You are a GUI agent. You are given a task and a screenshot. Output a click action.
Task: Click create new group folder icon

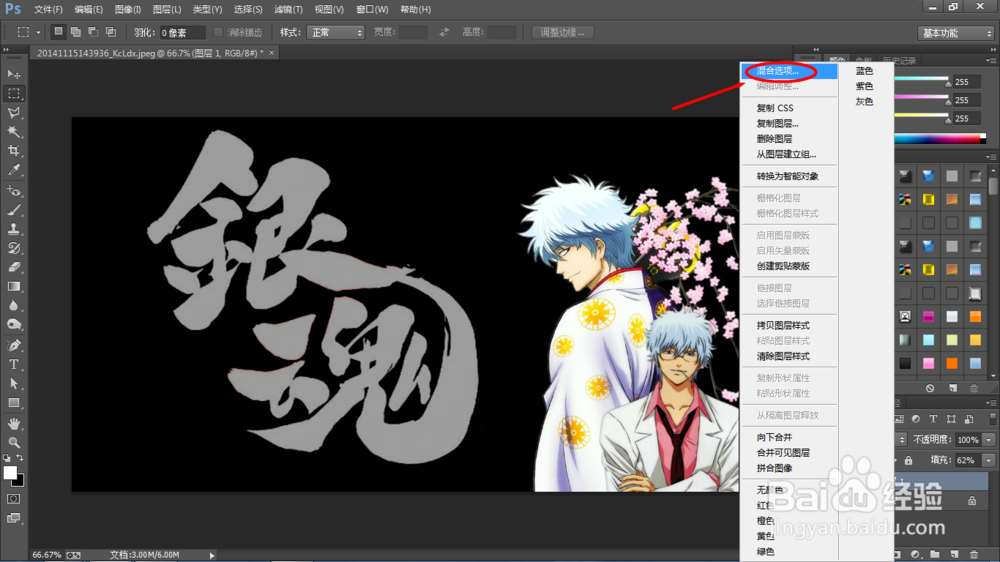934,554
